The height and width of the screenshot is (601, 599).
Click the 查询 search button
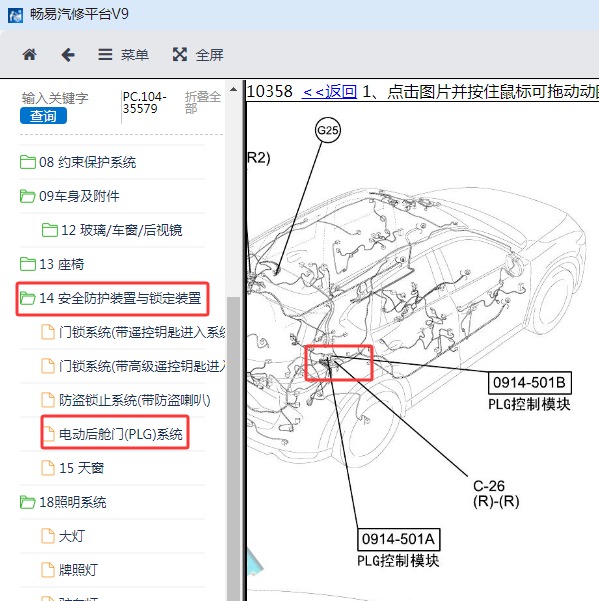pos(43,116)
